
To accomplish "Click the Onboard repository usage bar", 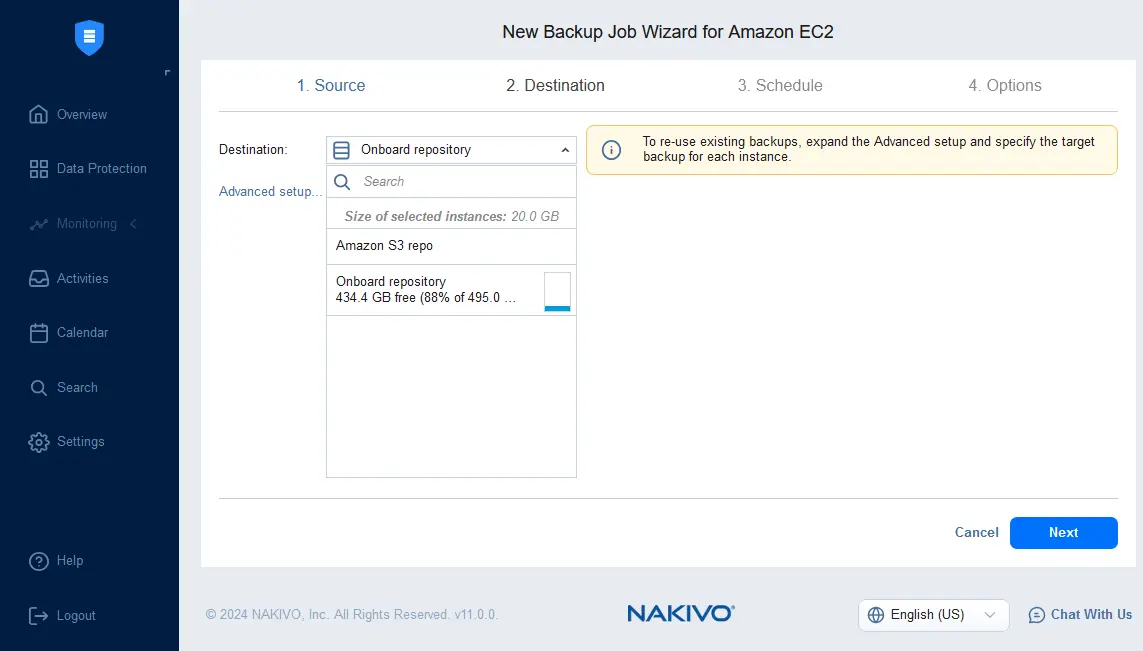I will tap(558, 292).
